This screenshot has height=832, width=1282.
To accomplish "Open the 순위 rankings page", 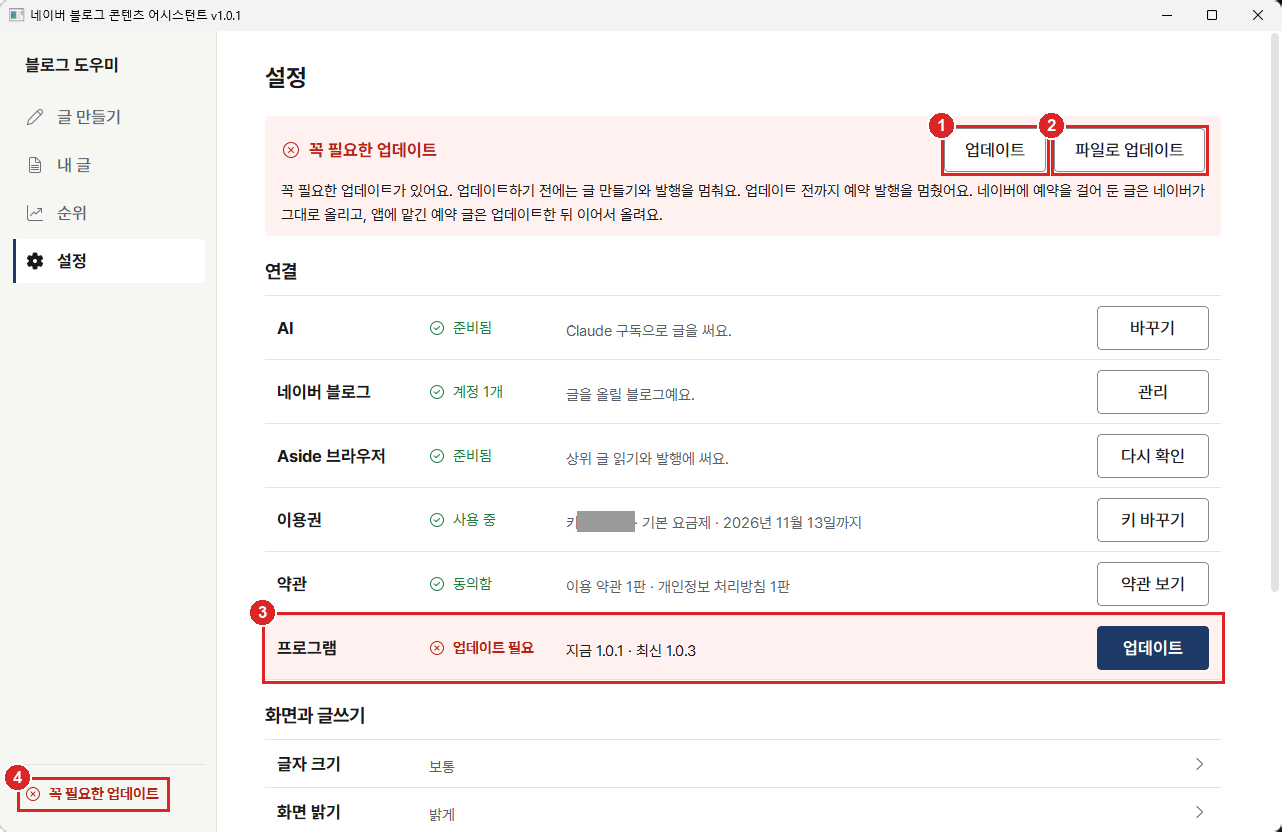I will [x=109, y=213].
